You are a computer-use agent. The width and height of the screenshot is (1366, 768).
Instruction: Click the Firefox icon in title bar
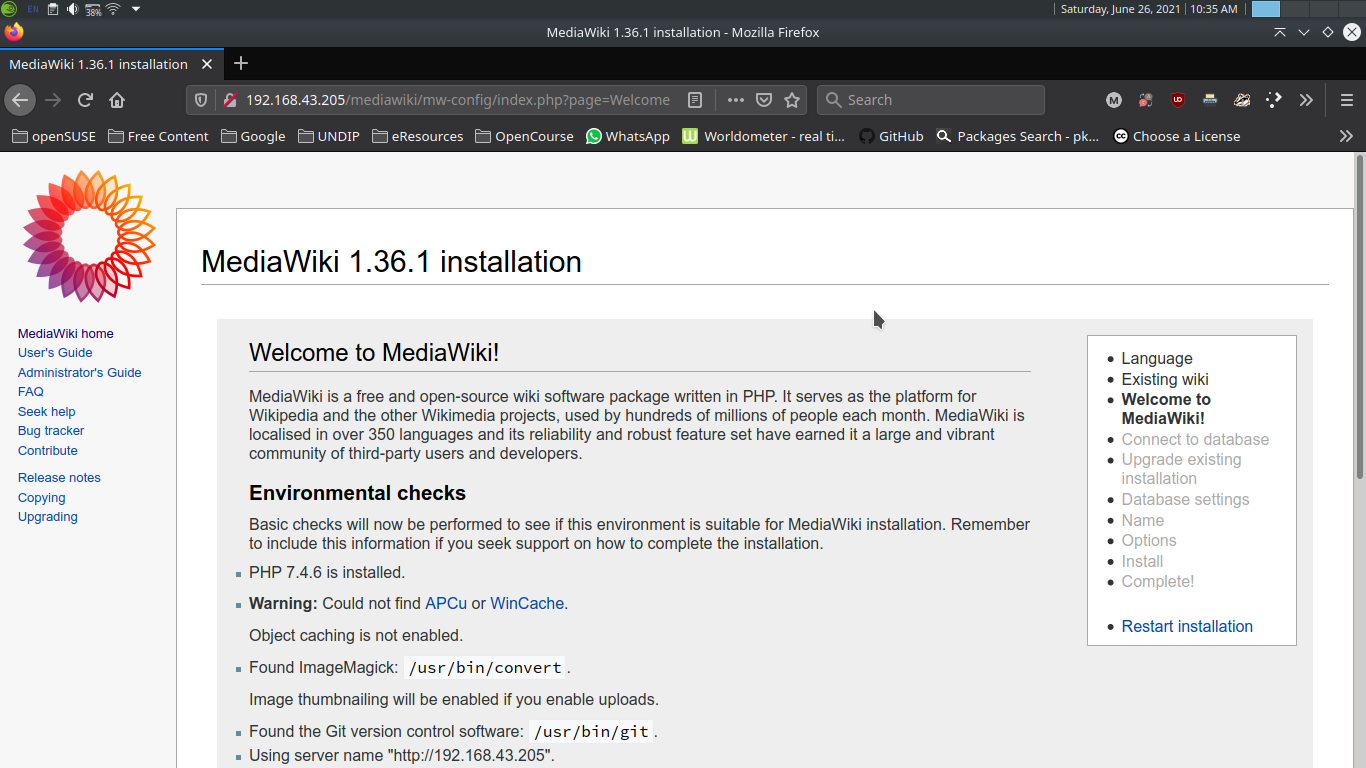pyautogui.click(x=13, y=32)
